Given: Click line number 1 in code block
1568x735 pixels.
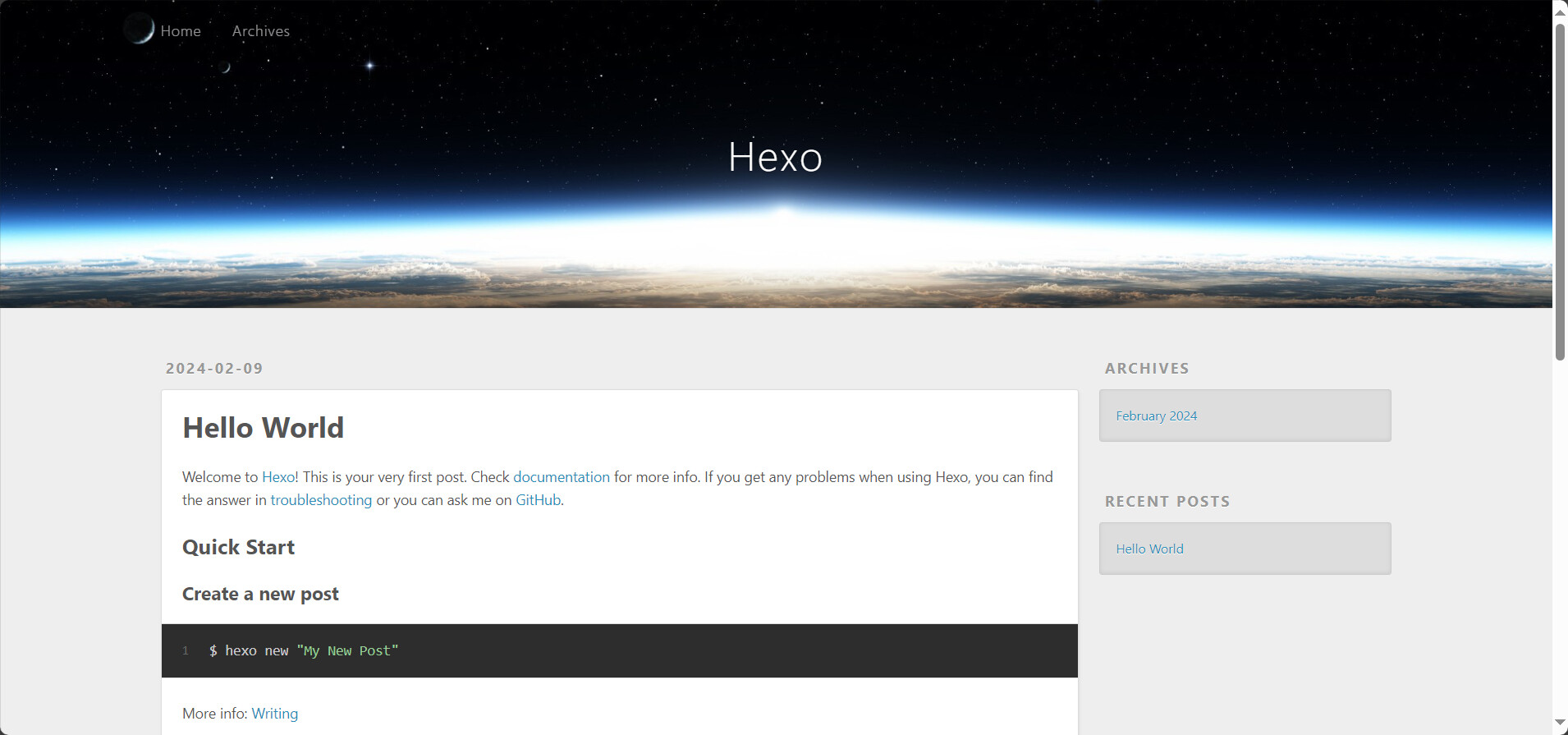Looking at the screenshot, I should click(x=186, y=651).
